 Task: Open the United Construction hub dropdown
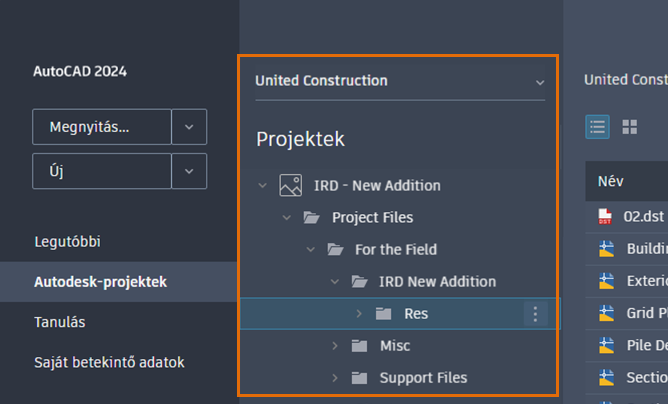[540, 82]
